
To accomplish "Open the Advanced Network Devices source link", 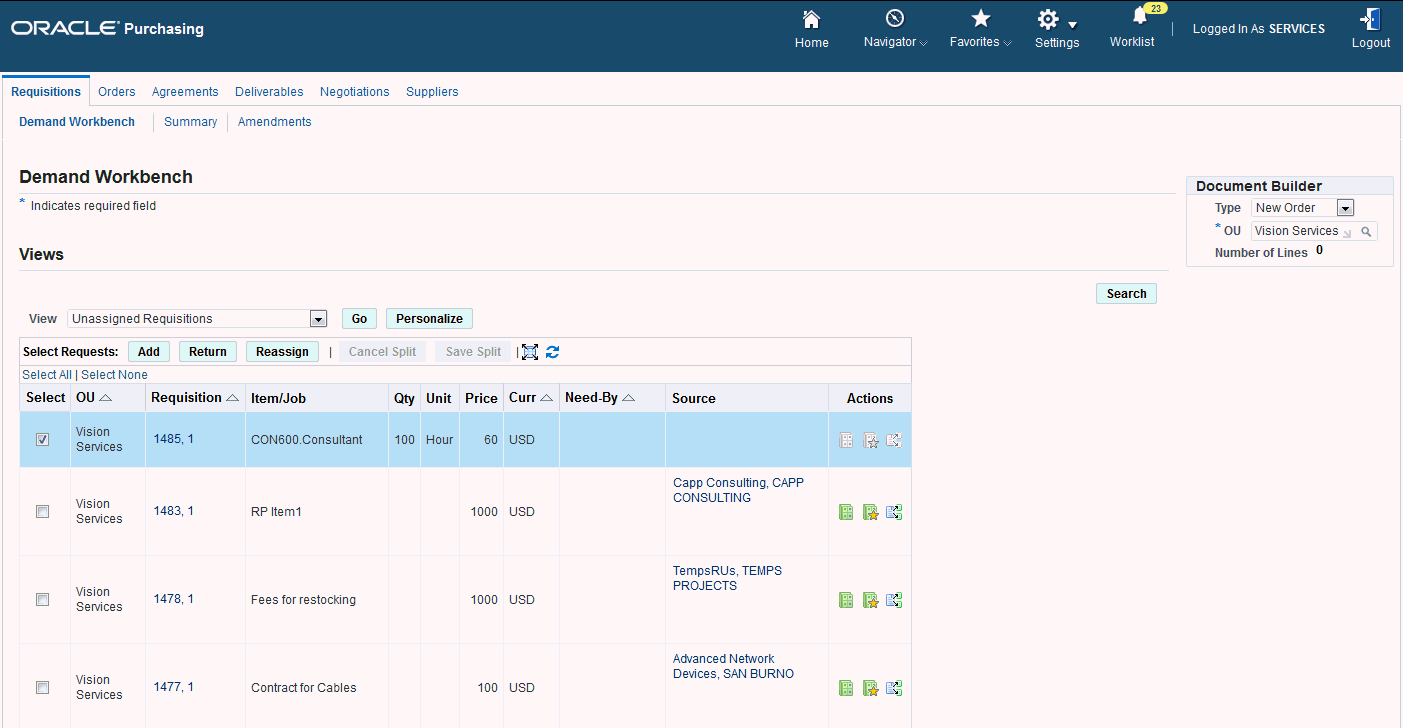I will click(733, 666).
